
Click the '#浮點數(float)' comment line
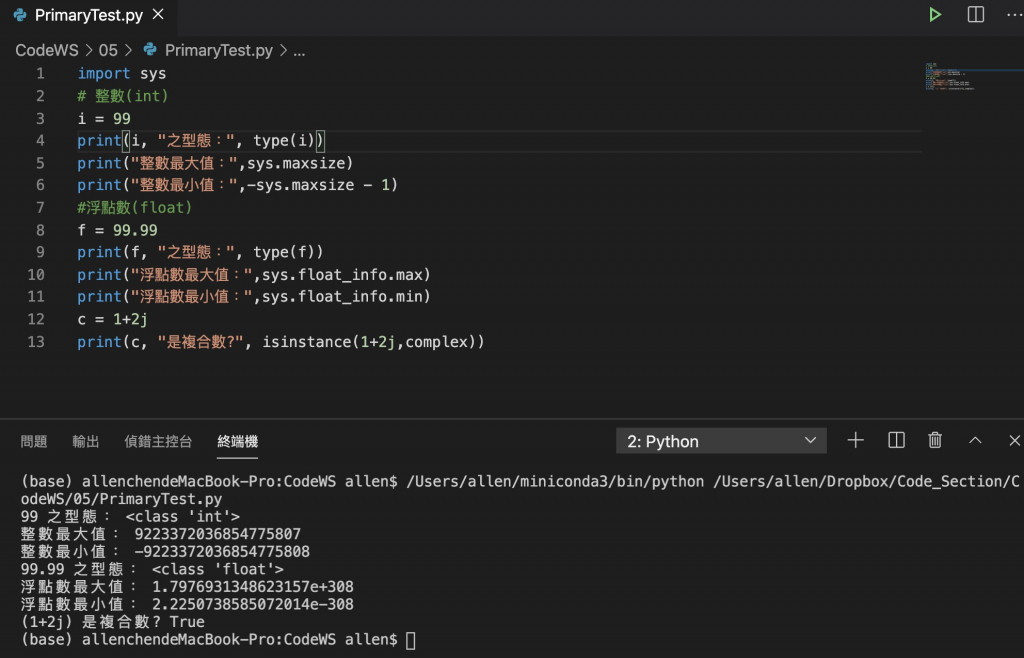tap(135, 208)
